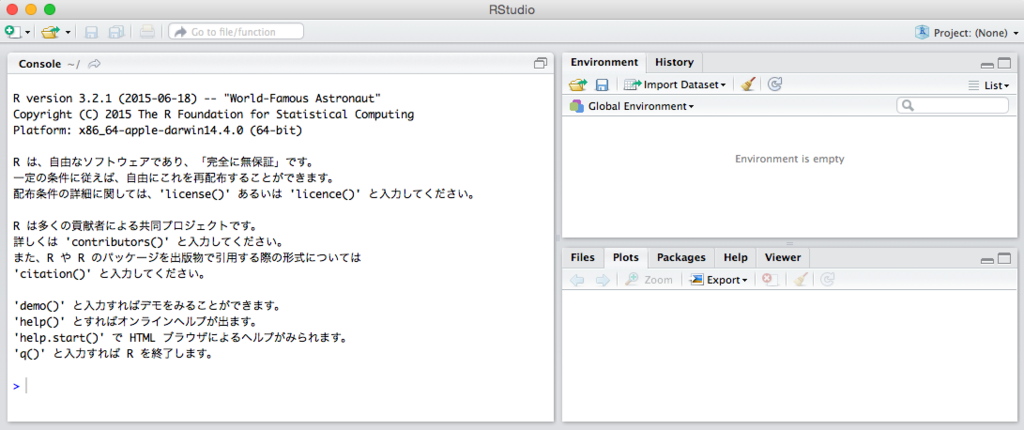Click the view current working directory arrow
The height and width of the screenshot is (430, 1024).
click(95, 63)
